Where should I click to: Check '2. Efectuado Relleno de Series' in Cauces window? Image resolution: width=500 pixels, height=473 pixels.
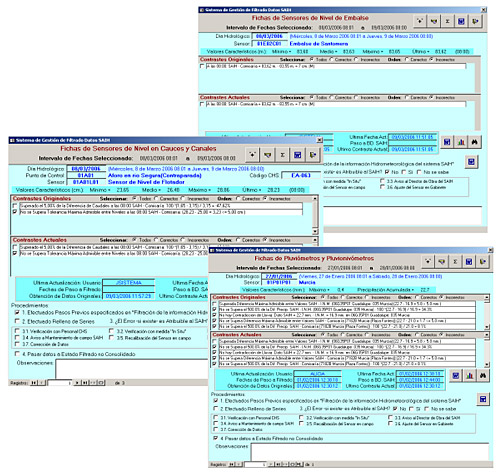17,321
